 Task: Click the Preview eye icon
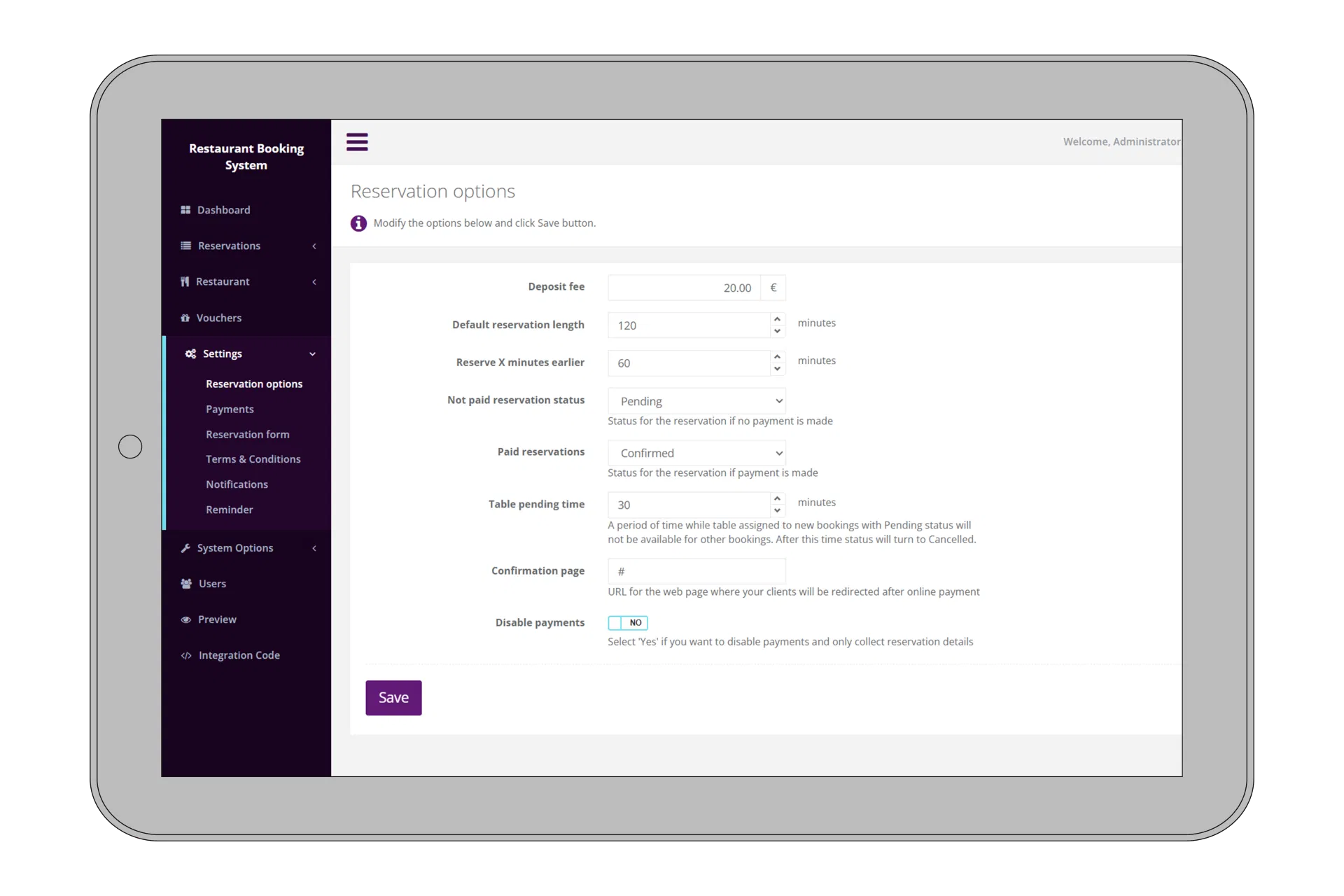(185, 619)
